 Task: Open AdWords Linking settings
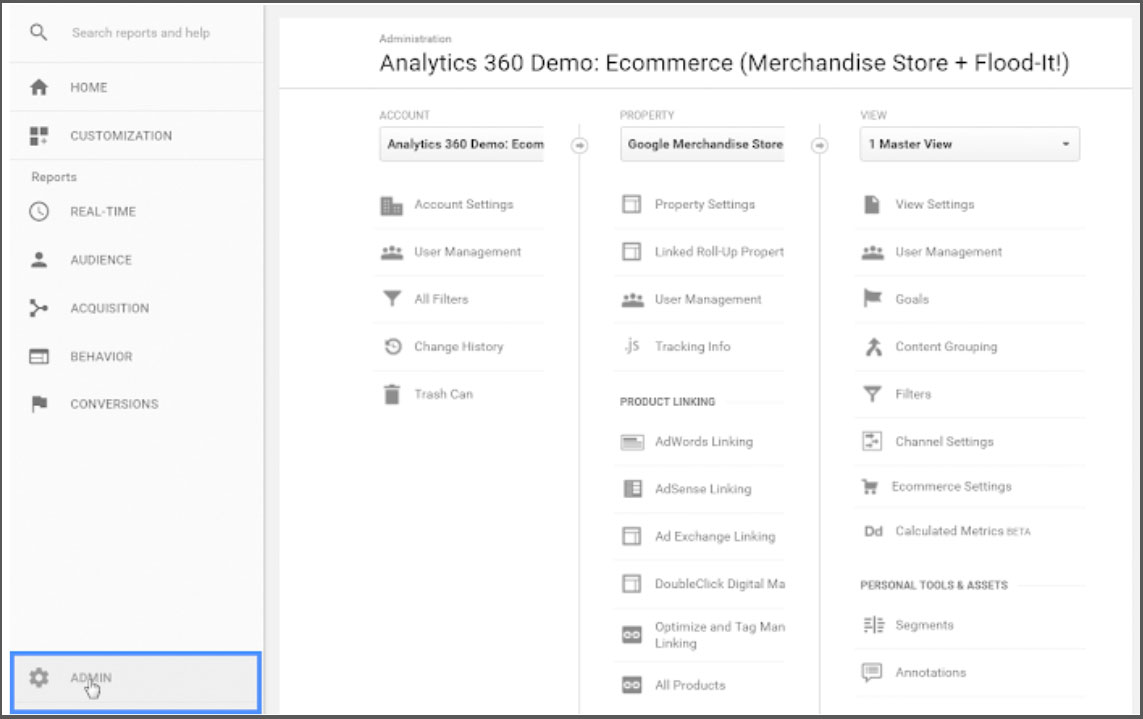pos(703,441)
